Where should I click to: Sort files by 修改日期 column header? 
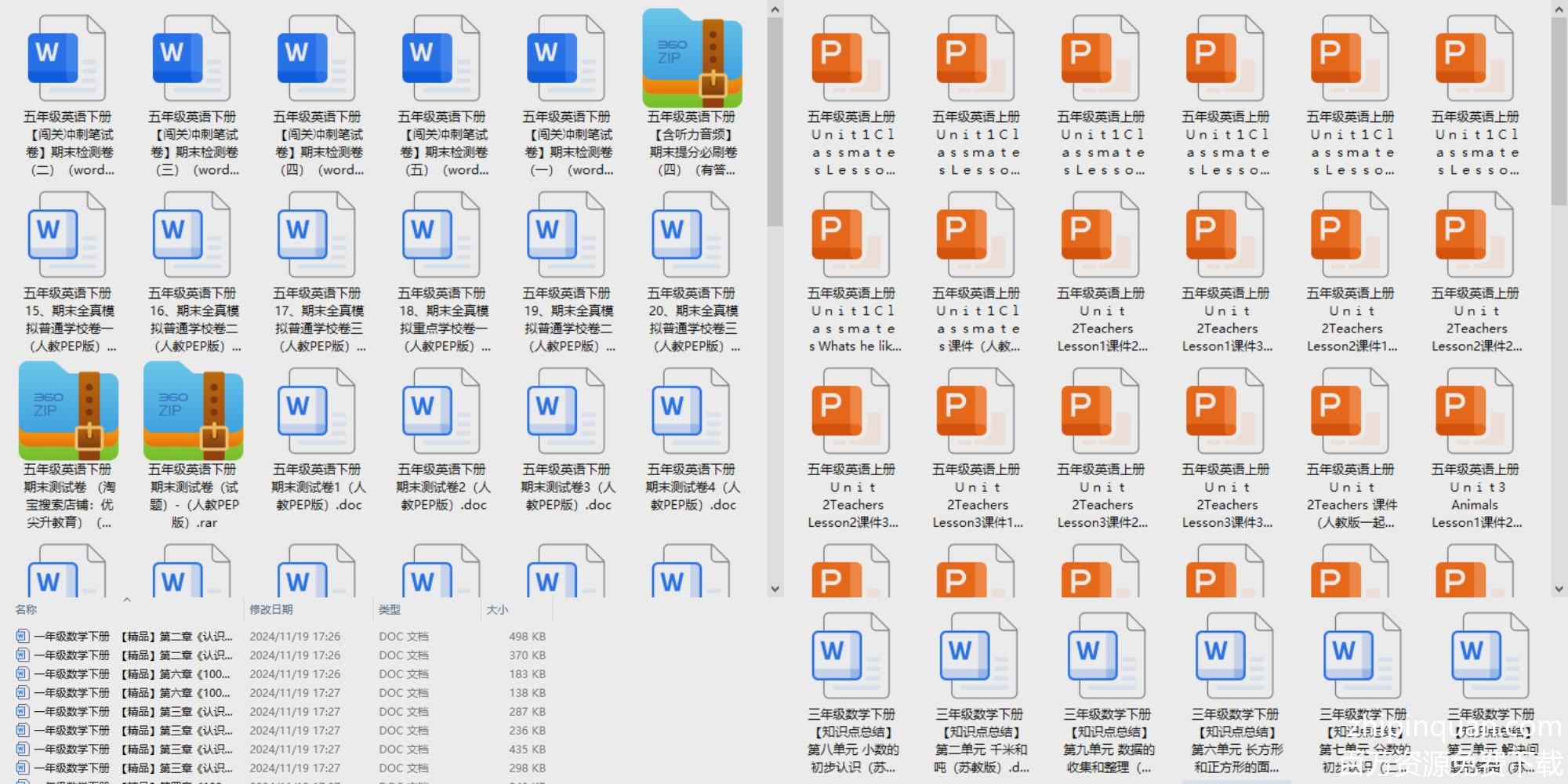click(271, 609)
